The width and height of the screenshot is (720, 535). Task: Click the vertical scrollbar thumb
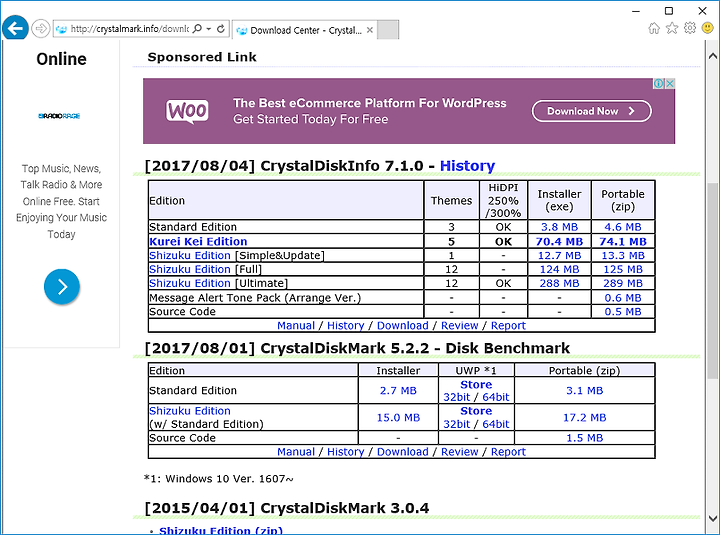click(x=713, y=280)
